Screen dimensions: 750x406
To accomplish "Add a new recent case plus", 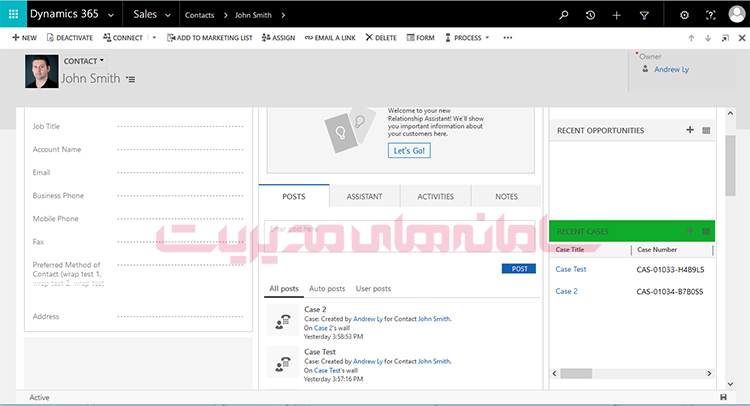I will click(690, 231).
